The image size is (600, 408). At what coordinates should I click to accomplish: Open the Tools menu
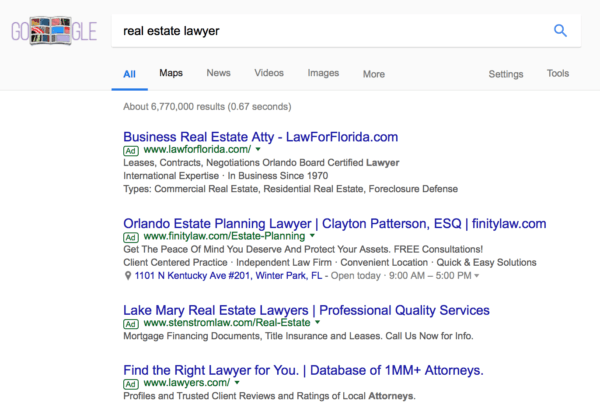[x=558, y=73]
